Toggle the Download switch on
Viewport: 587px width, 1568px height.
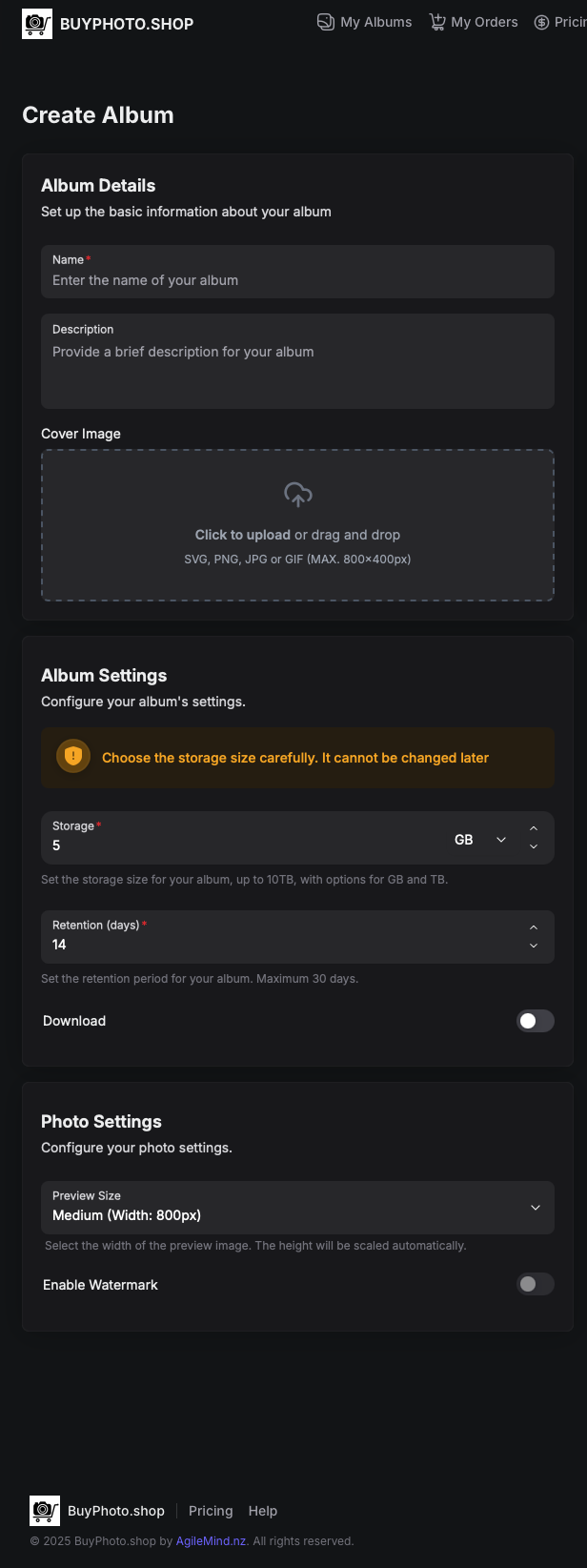click(536, 1021)
